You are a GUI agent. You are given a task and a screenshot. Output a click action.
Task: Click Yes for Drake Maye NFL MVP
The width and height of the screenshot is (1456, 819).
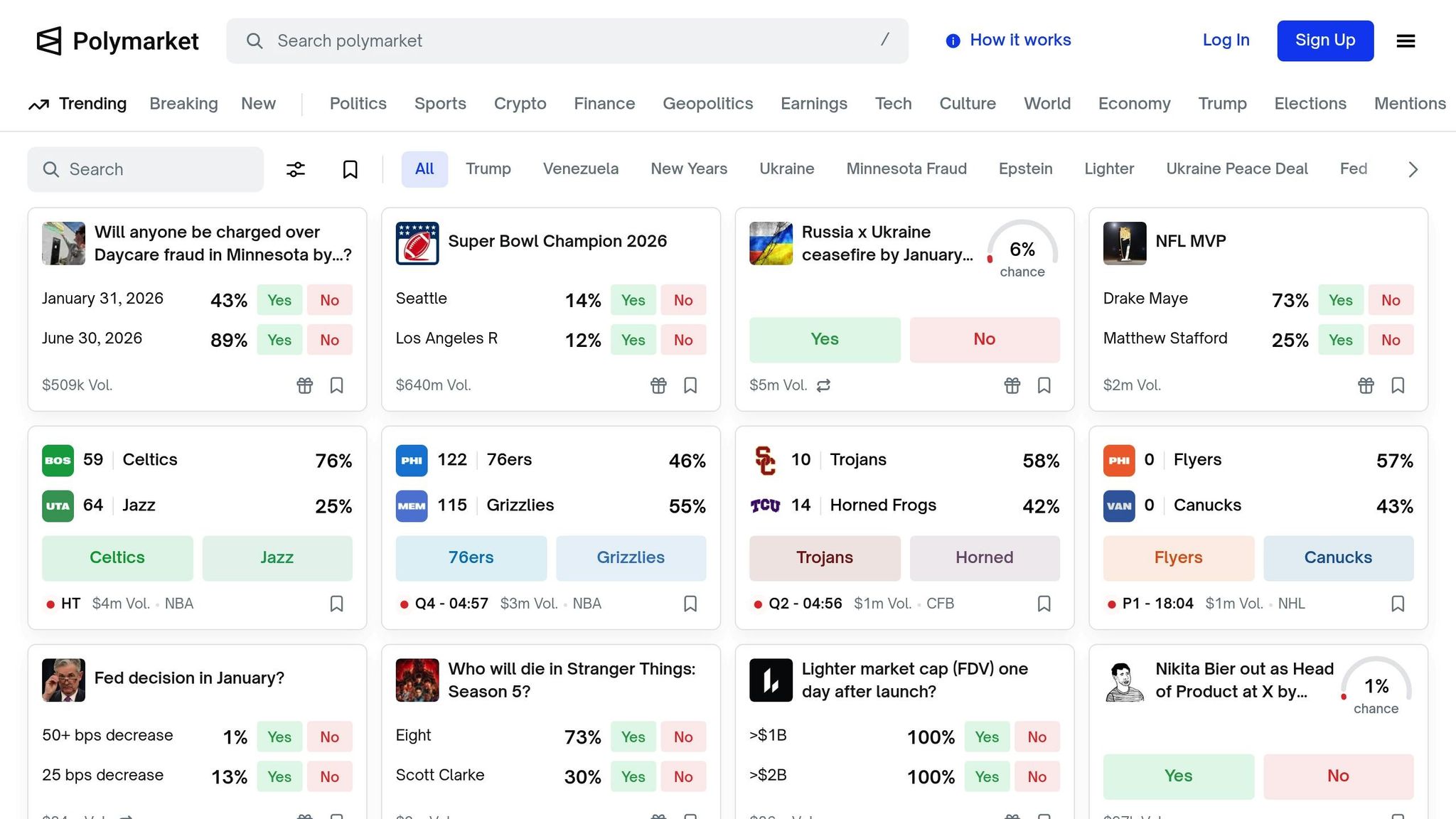click(x=1340, y=300)
